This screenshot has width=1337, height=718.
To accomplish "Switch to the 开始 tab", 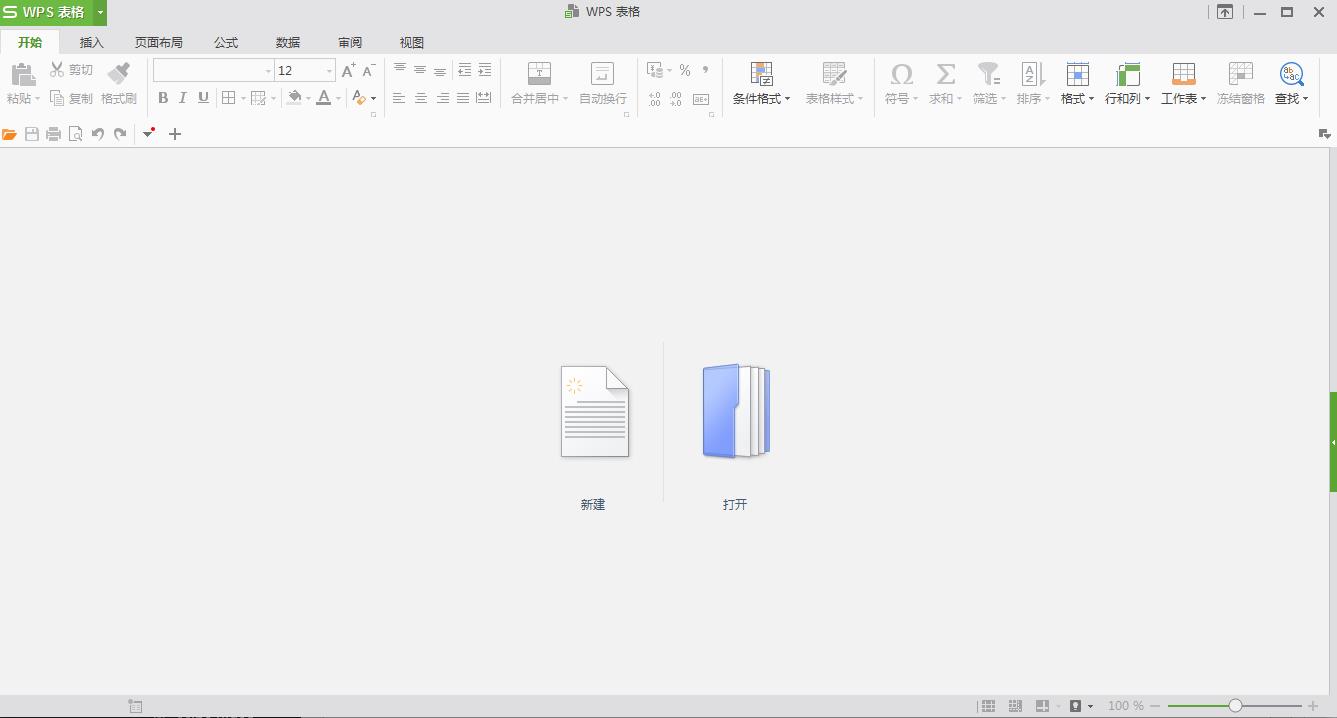I will 30,42.
